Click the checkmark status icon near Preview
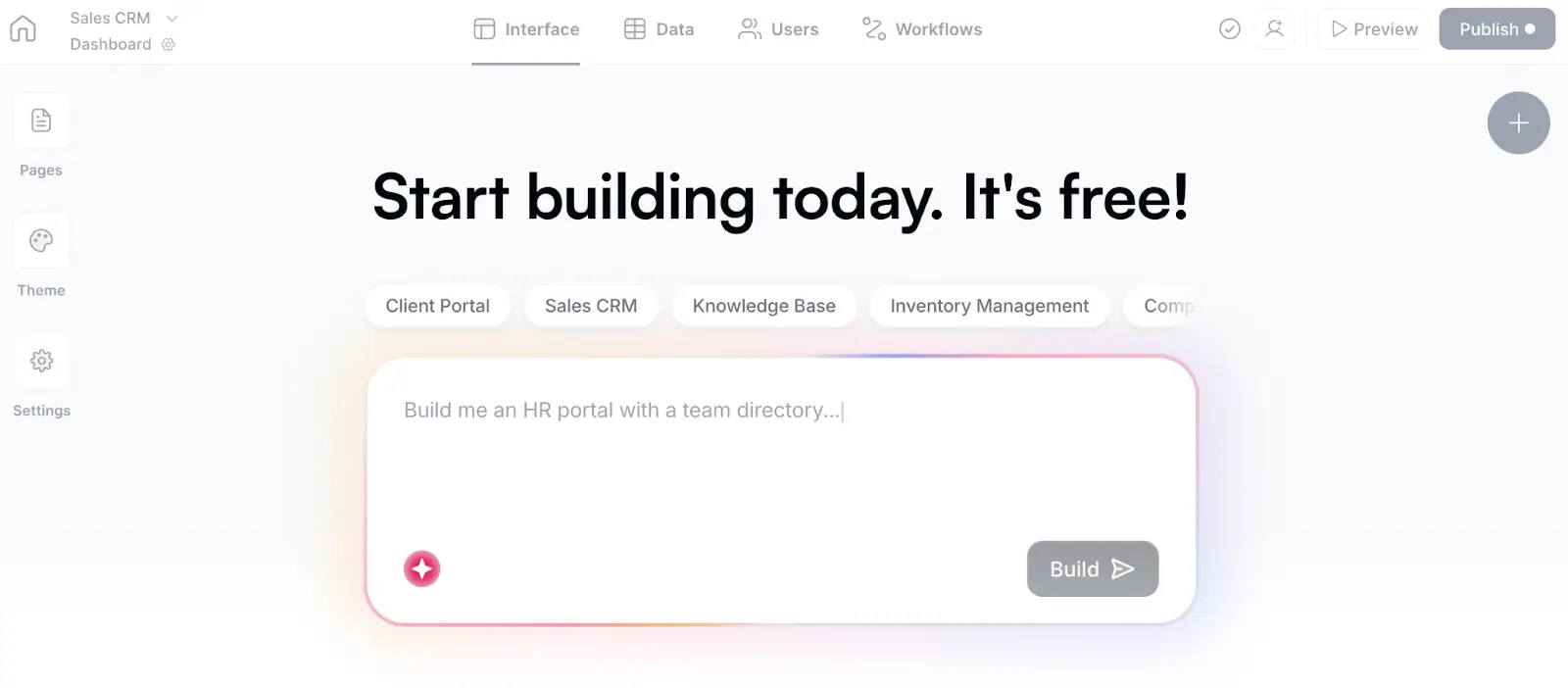The width and height of the screenshot is (1568, 688). 1229,28
